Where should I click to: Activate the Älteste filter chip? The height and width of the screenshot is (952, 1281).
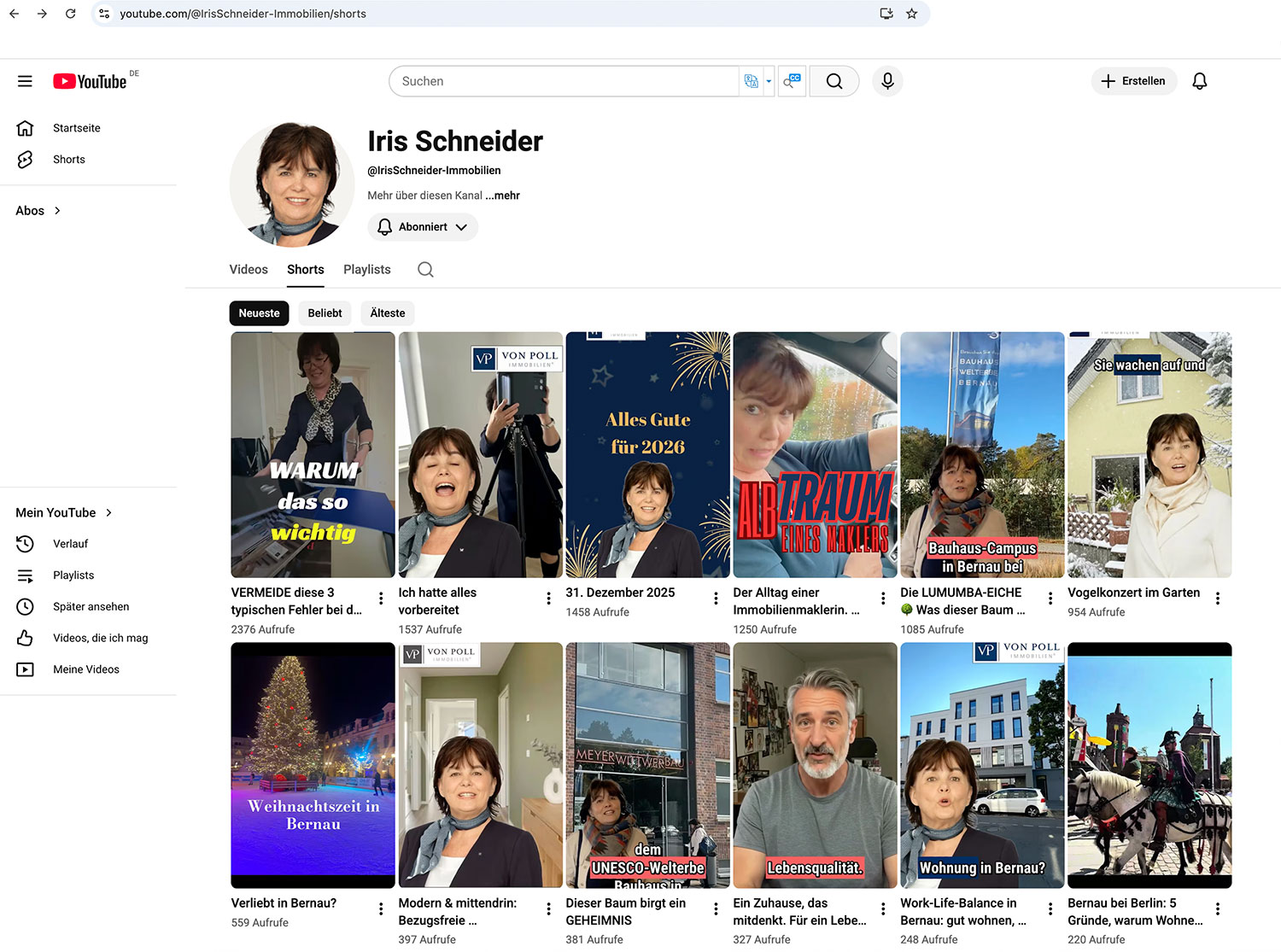387,313
